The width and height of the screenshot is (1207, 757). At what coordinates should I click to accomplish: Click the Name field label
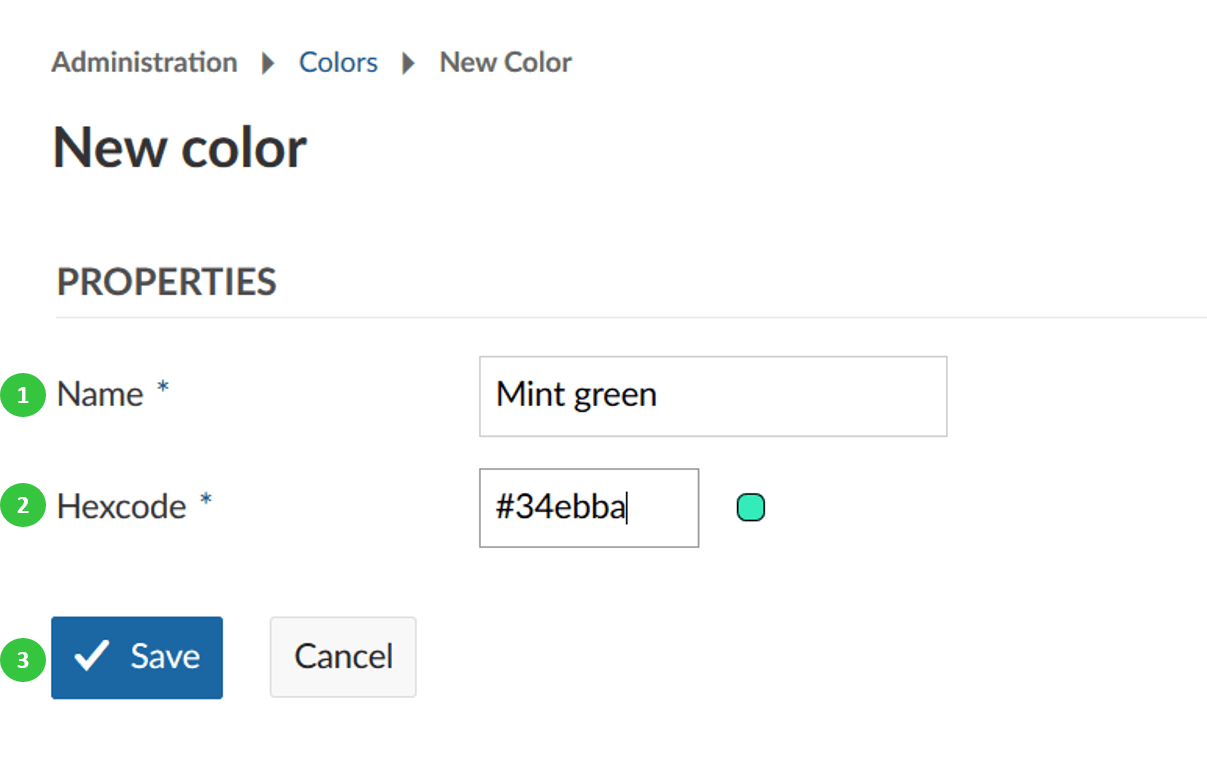[100, 395]
